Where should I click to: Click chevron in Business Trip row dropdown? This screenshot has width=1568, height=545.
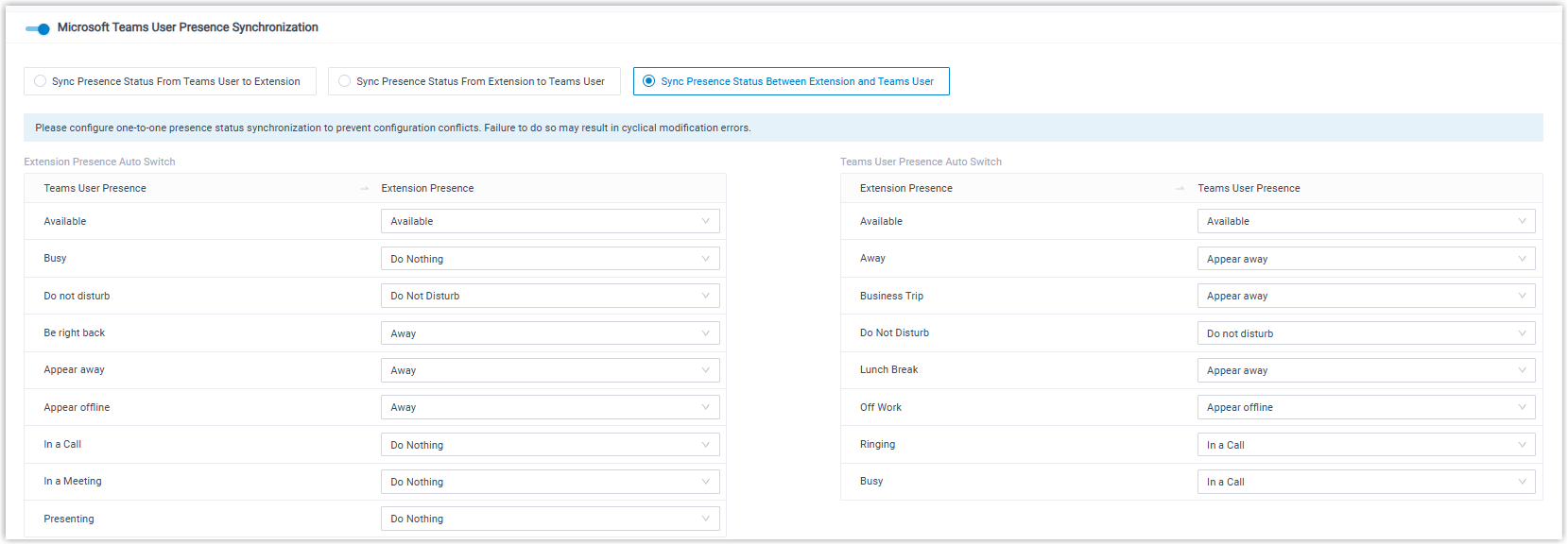pyautogui.click(x=1522, y=296)
